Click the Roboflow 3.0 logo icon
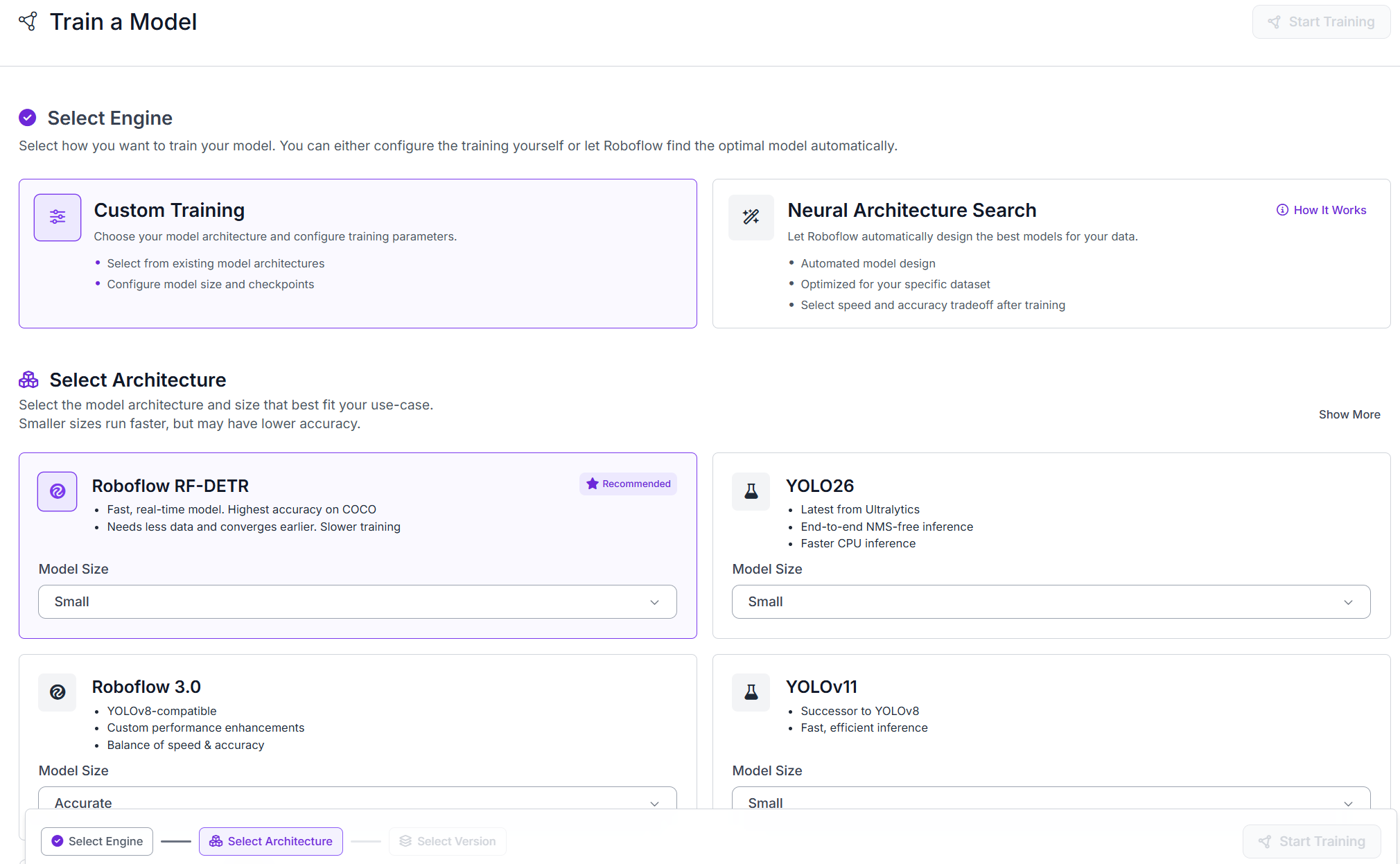 pyautogui.click(x=58, y=692)
